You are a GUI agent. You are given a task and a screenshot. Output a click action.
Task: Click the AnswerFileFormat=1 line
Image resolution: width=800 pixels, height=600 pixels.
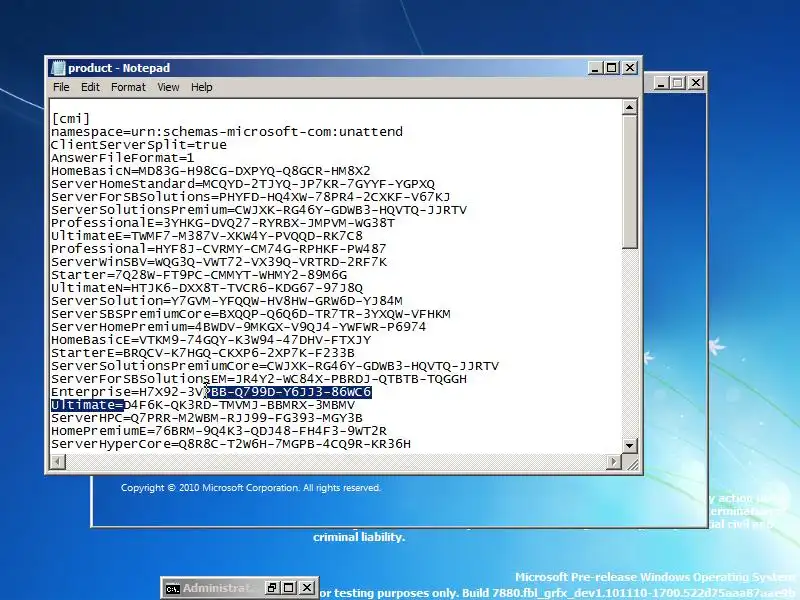(x=122, y=158)
